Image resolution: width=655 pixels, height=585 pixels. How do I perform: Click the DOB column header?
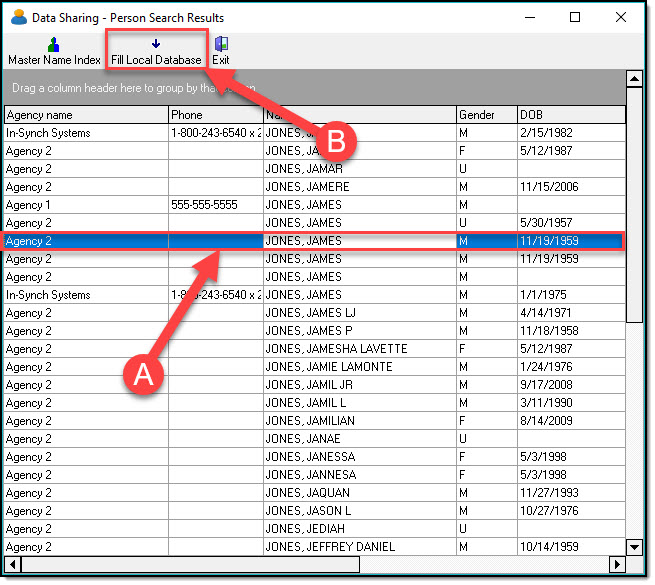570,115
